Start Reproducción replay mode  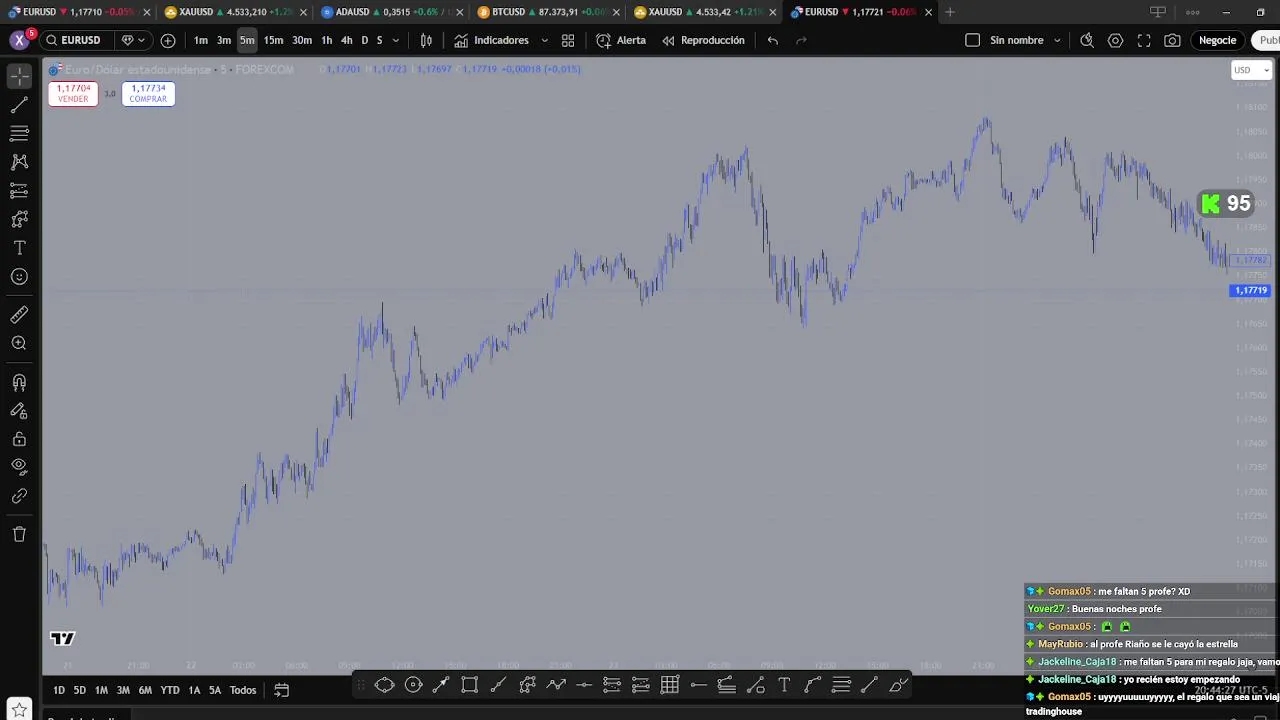[703, 40]
